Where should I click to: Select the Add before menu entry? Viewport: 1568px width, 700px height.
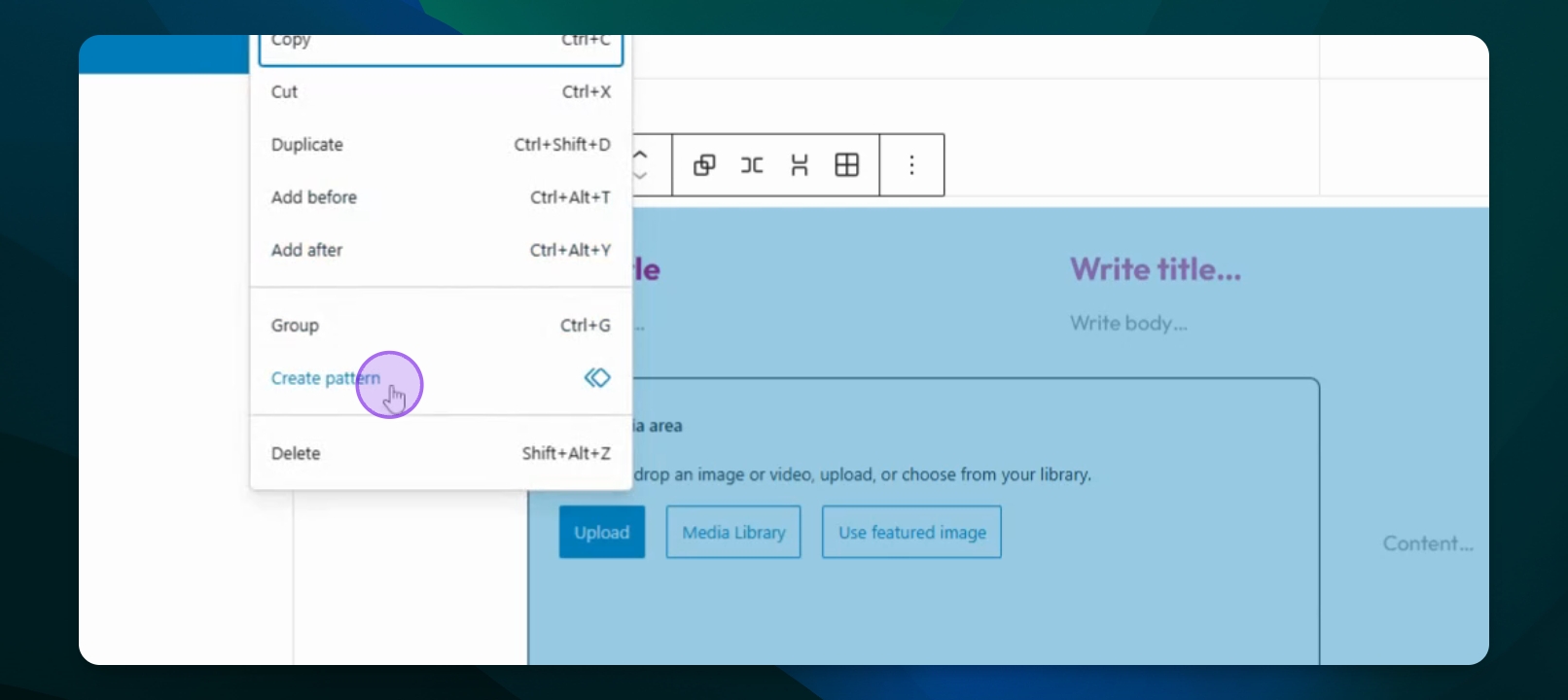click(x=441, y=197)
